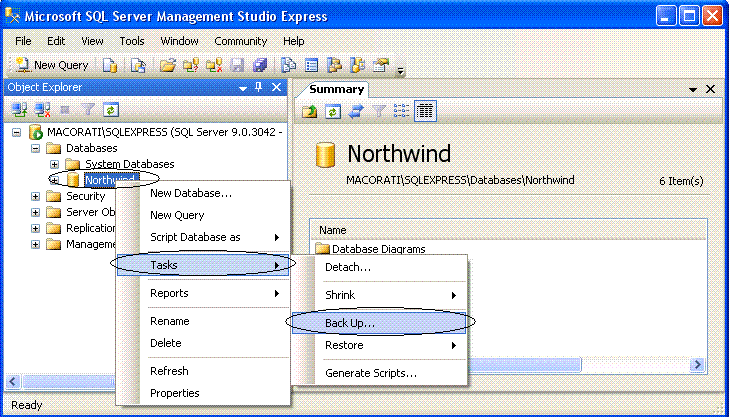Click the Open File folder icon
Image resolution: width=729 pixels, height=417 pixels.
pos(167,65)
